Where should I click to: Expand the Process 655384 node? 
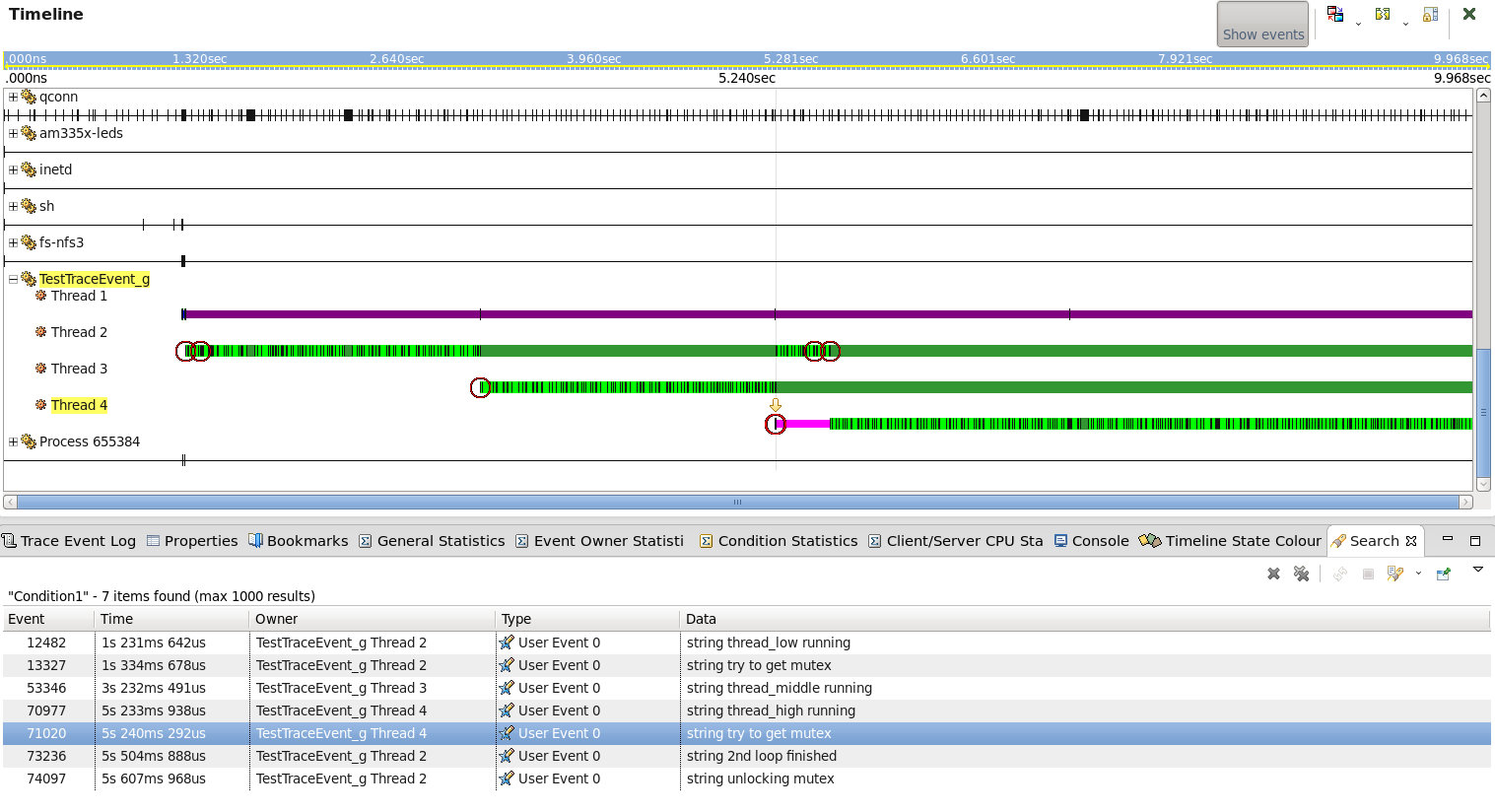pos(13,442)
